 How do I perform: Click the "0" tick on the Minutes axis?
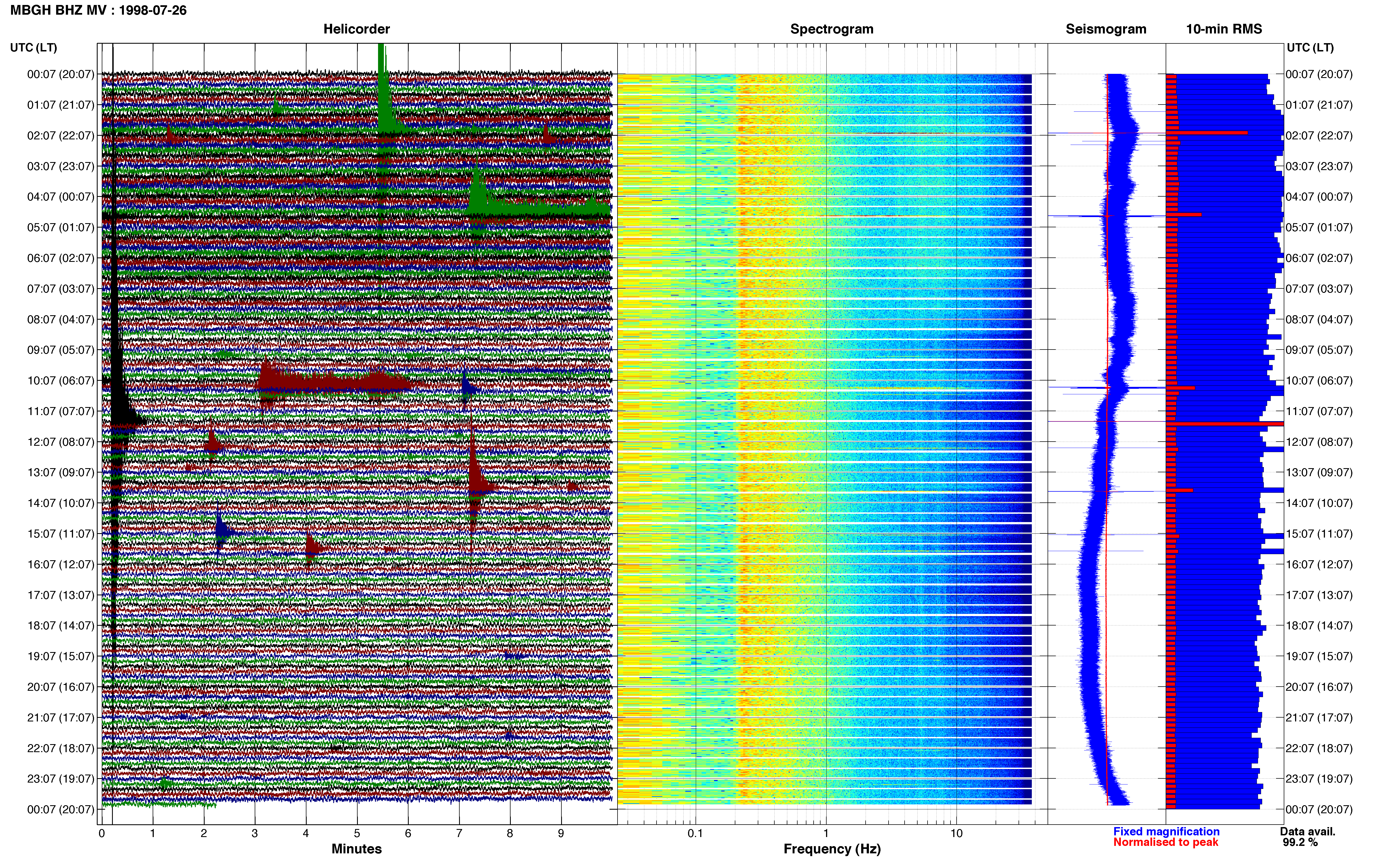(101, 833)
